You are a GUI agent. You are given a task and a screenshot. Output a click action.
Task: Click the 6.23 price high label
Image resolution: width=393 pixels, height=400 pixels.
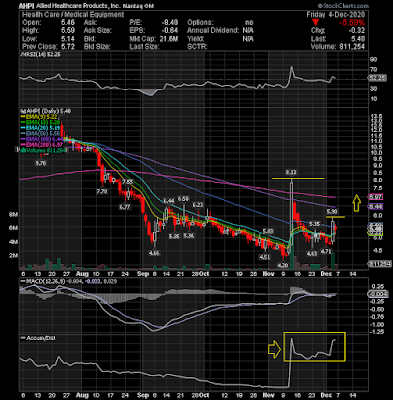(x=198, y=205)
